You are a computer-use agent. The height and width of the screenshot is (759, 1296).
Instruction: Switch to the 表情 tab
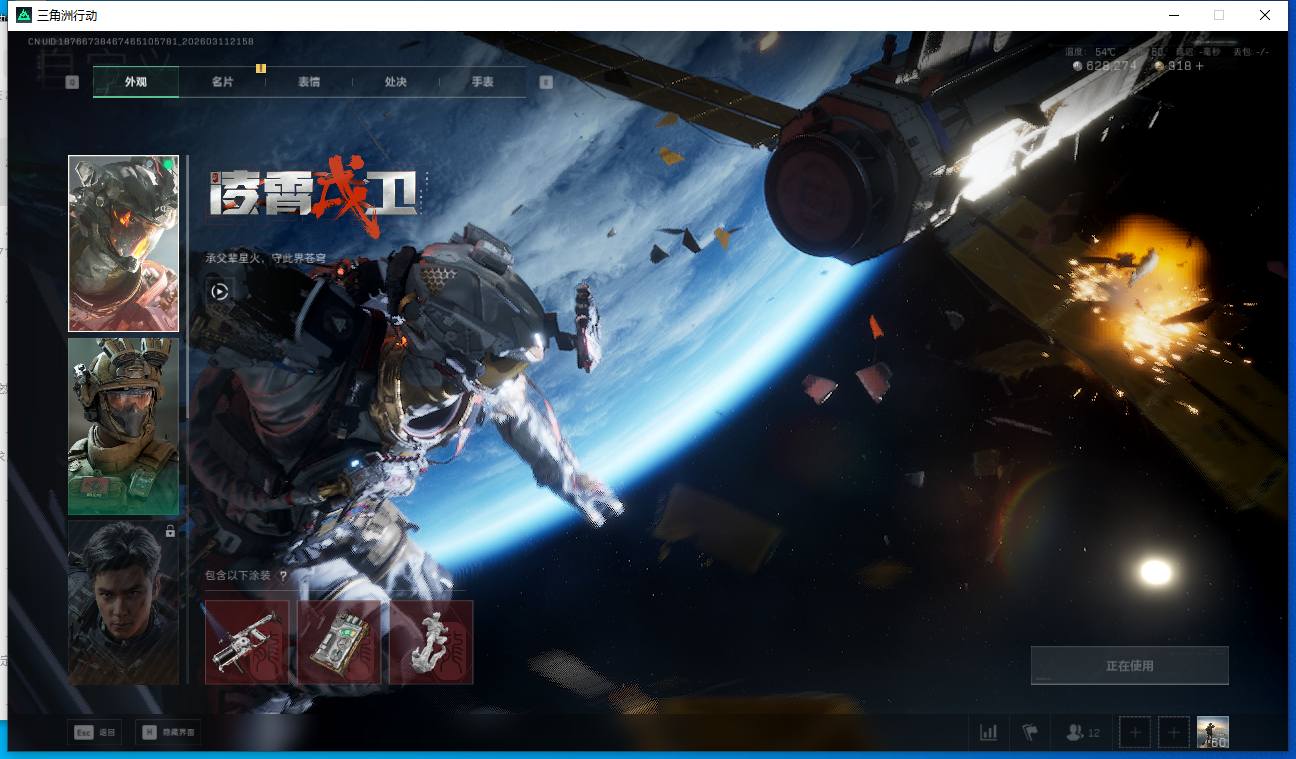click(309, 82)
